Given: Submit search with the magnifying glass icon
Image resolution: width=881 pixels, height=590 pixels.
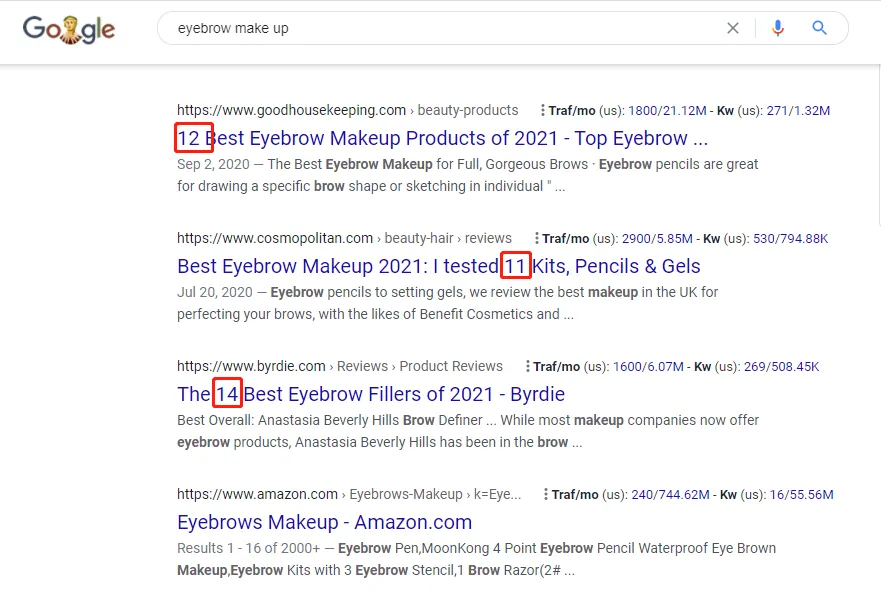Looking at the screenshot, I should point(820,28).
